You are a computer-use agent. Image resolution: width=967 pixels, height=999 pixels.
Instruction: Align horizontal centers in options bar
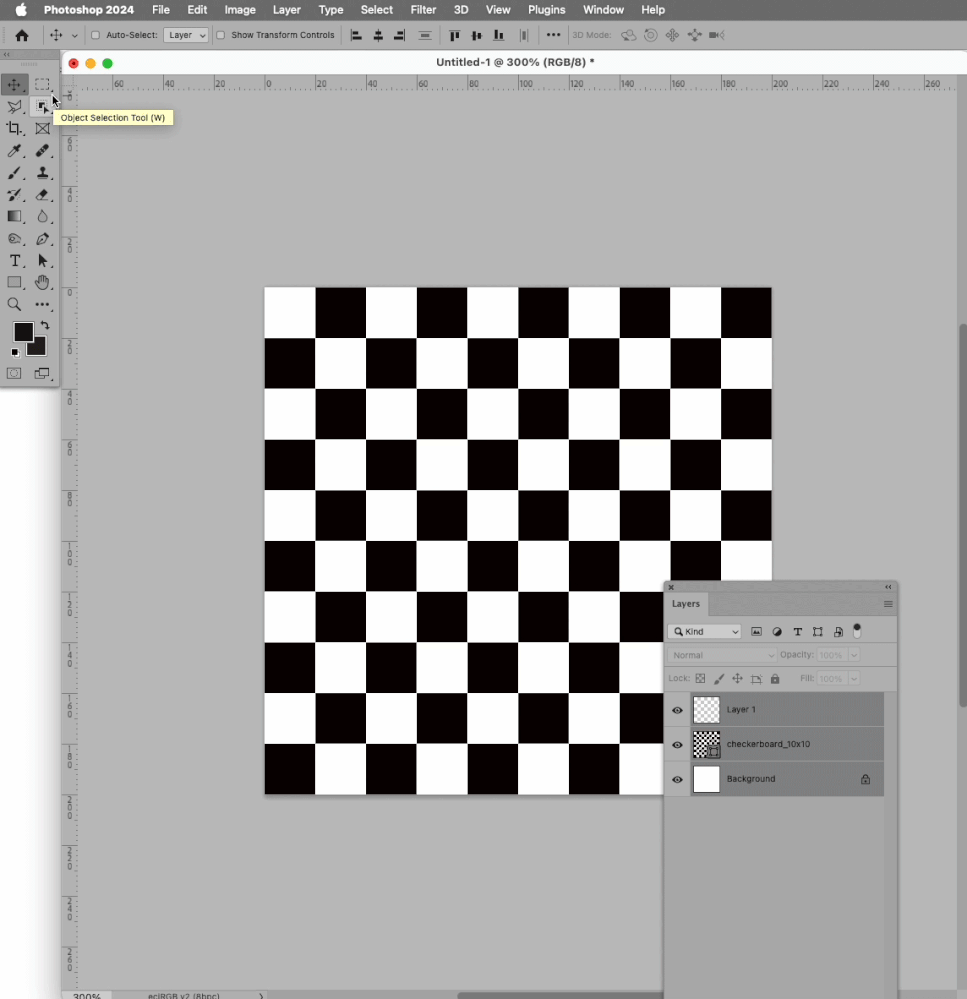pos(378,36)
